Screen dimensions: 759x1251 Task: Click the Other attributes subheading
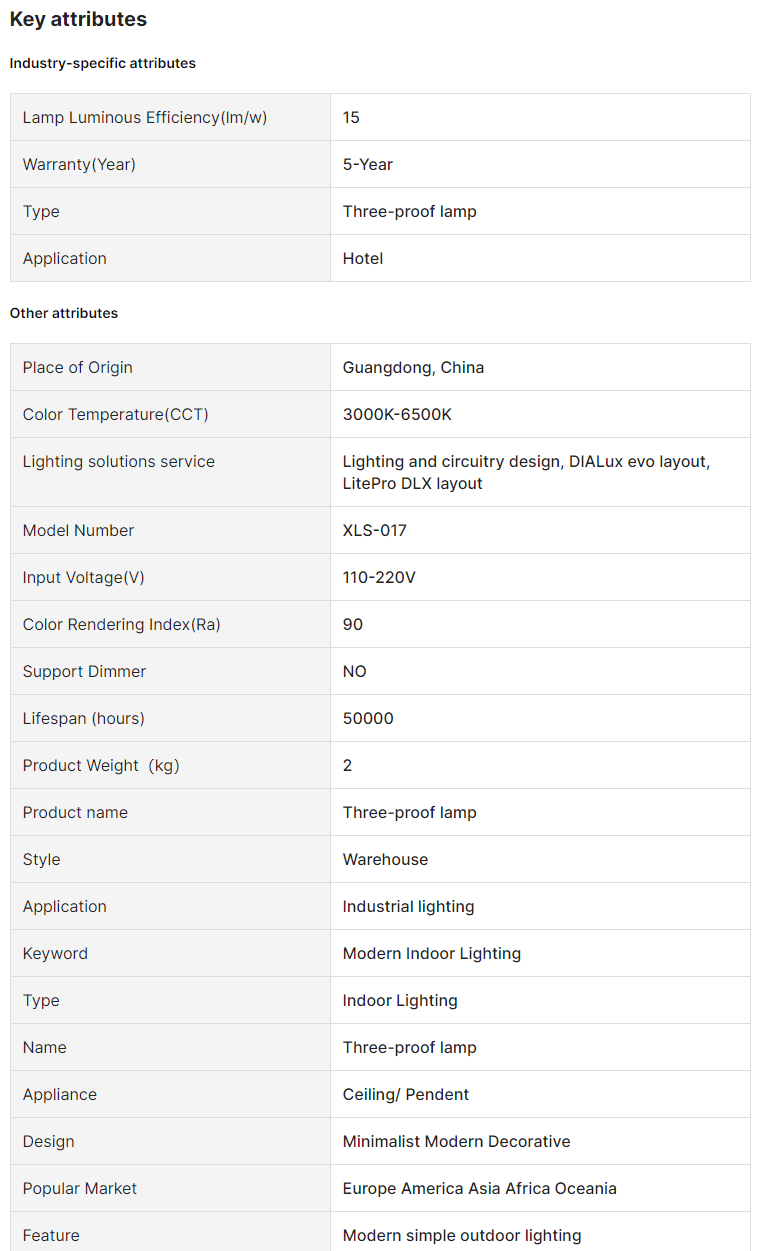(x=64, y=313)
